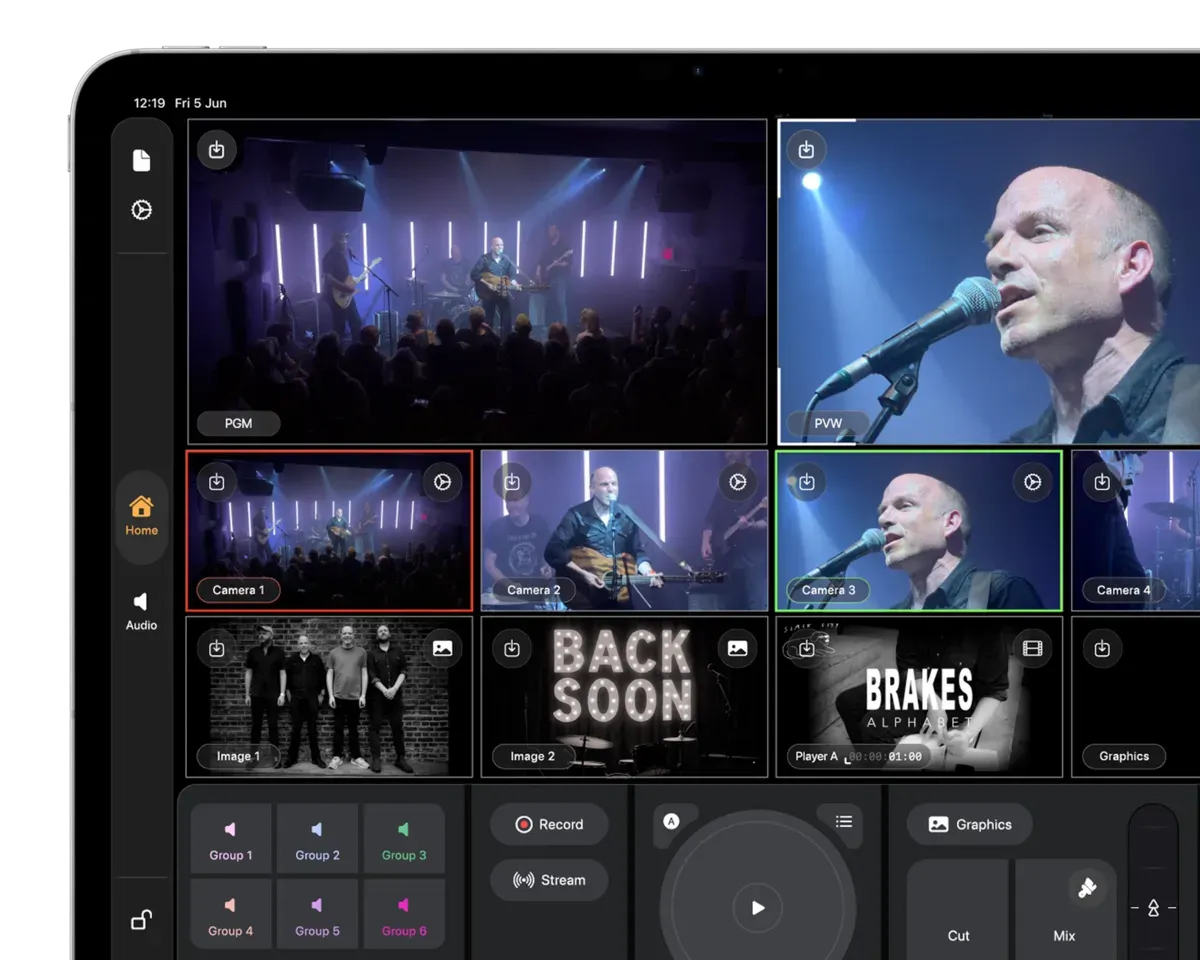Click the source-assign icon on Camera 4
This screenshot has width=1200, height=960.
point(1102,482)
